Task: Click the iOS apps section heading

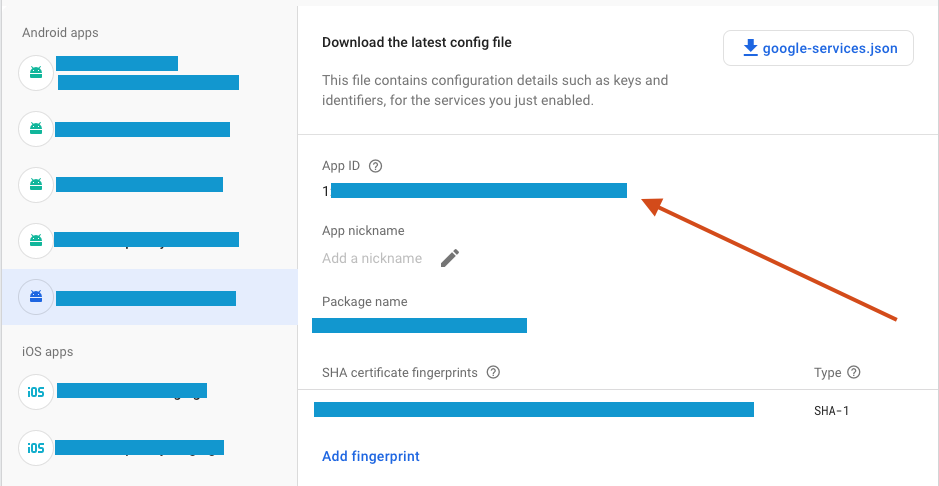Action: pos(47,352)
